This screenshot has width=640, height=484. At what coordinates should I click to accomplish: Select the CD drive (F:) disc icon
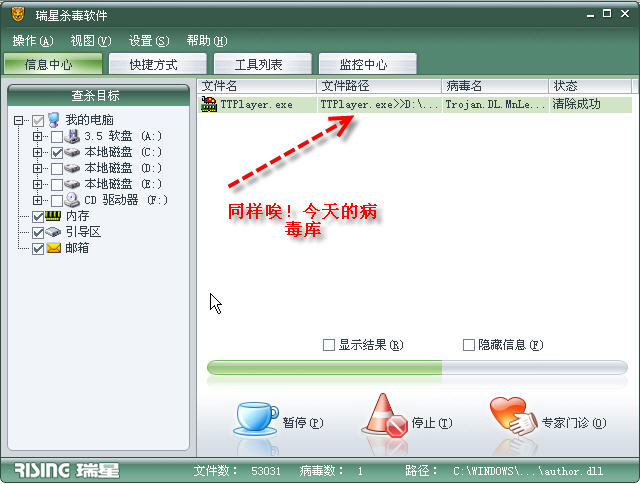(72, 200)
